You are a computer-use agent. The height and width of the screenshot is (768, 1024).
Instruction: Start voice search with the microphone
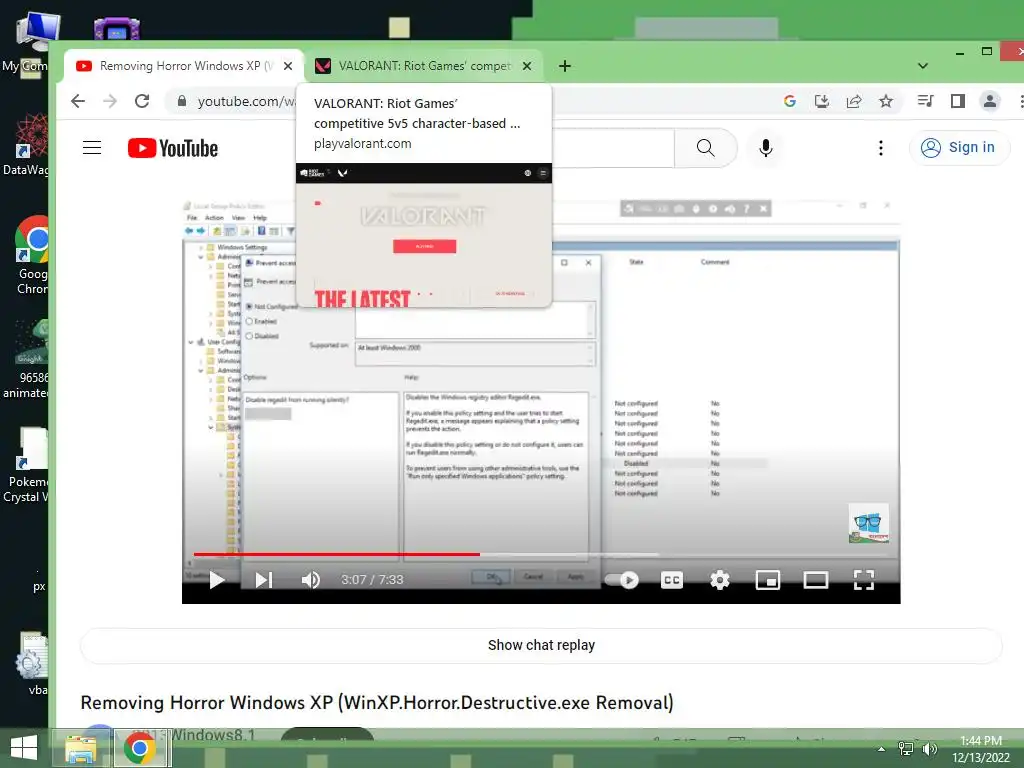(765, 148)
